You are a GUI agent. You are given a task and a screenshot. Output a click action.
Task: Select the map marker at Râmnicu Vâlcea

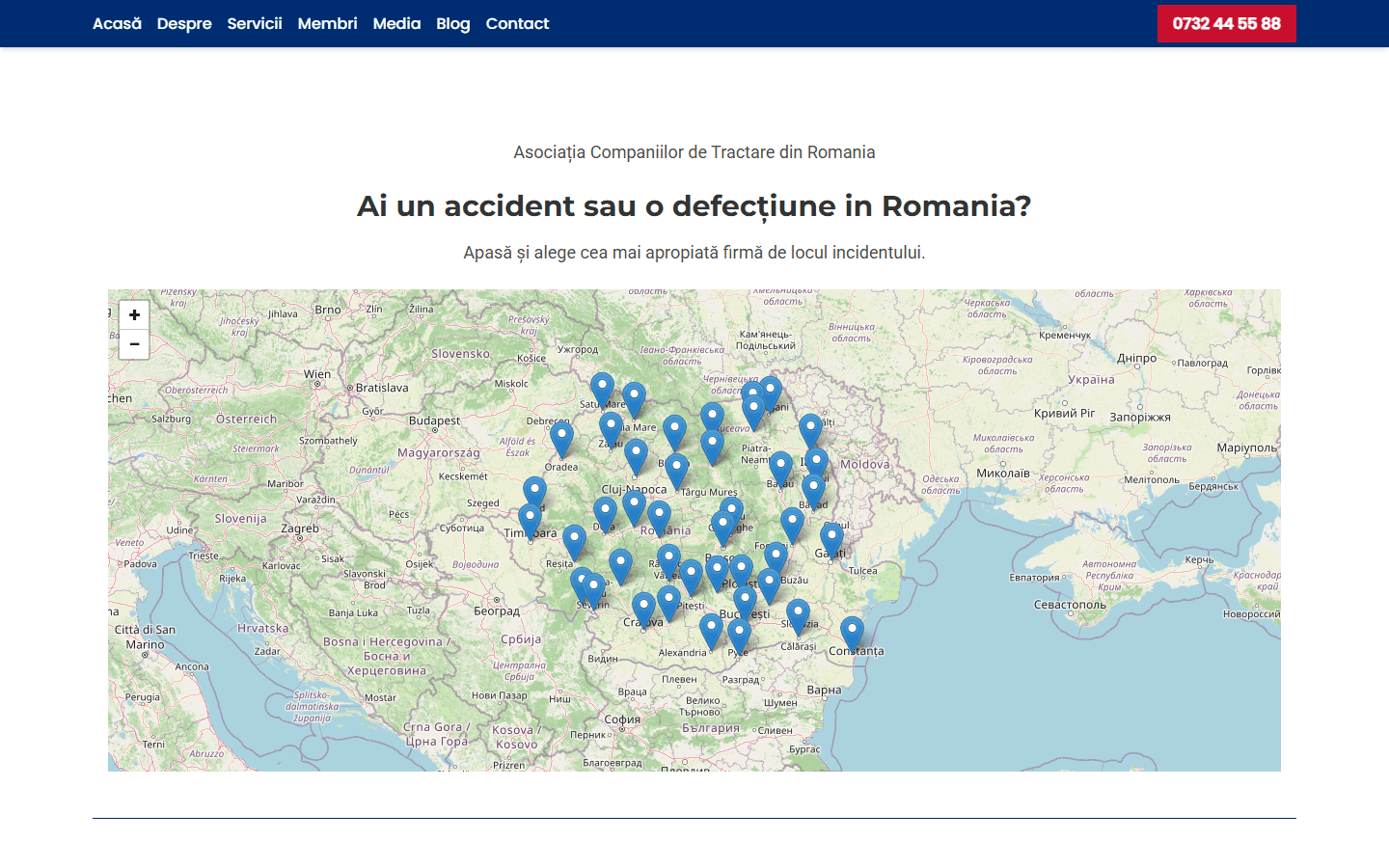(668, 561)
